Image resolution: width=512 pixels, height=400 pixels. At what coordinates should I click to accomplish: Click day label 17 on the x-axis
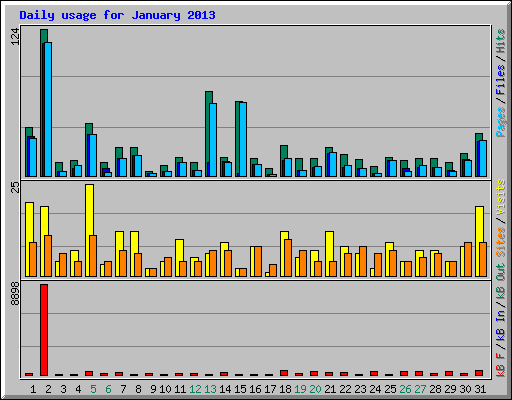click(x=270, y=389)
